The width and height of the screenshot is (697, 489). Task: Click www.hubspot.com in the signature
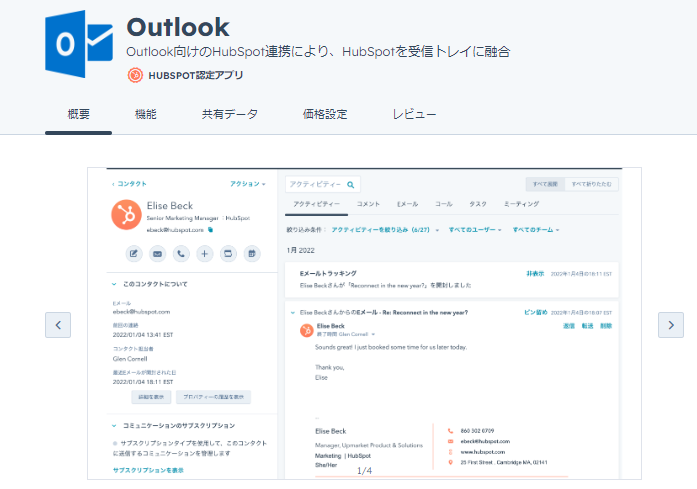pyautogui.click(x=483, y=452)
